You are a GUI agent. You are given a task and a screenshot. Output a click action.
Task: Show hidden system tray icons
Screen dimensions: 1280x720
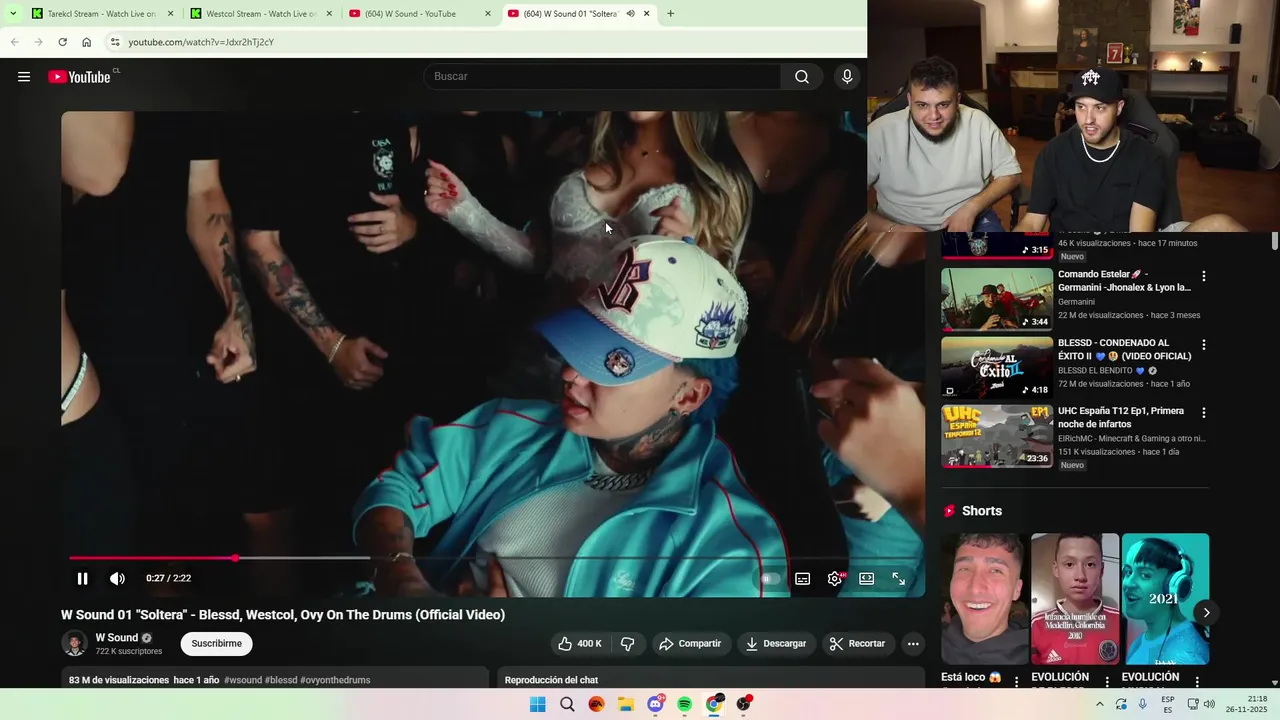[x=1100, y=704]
